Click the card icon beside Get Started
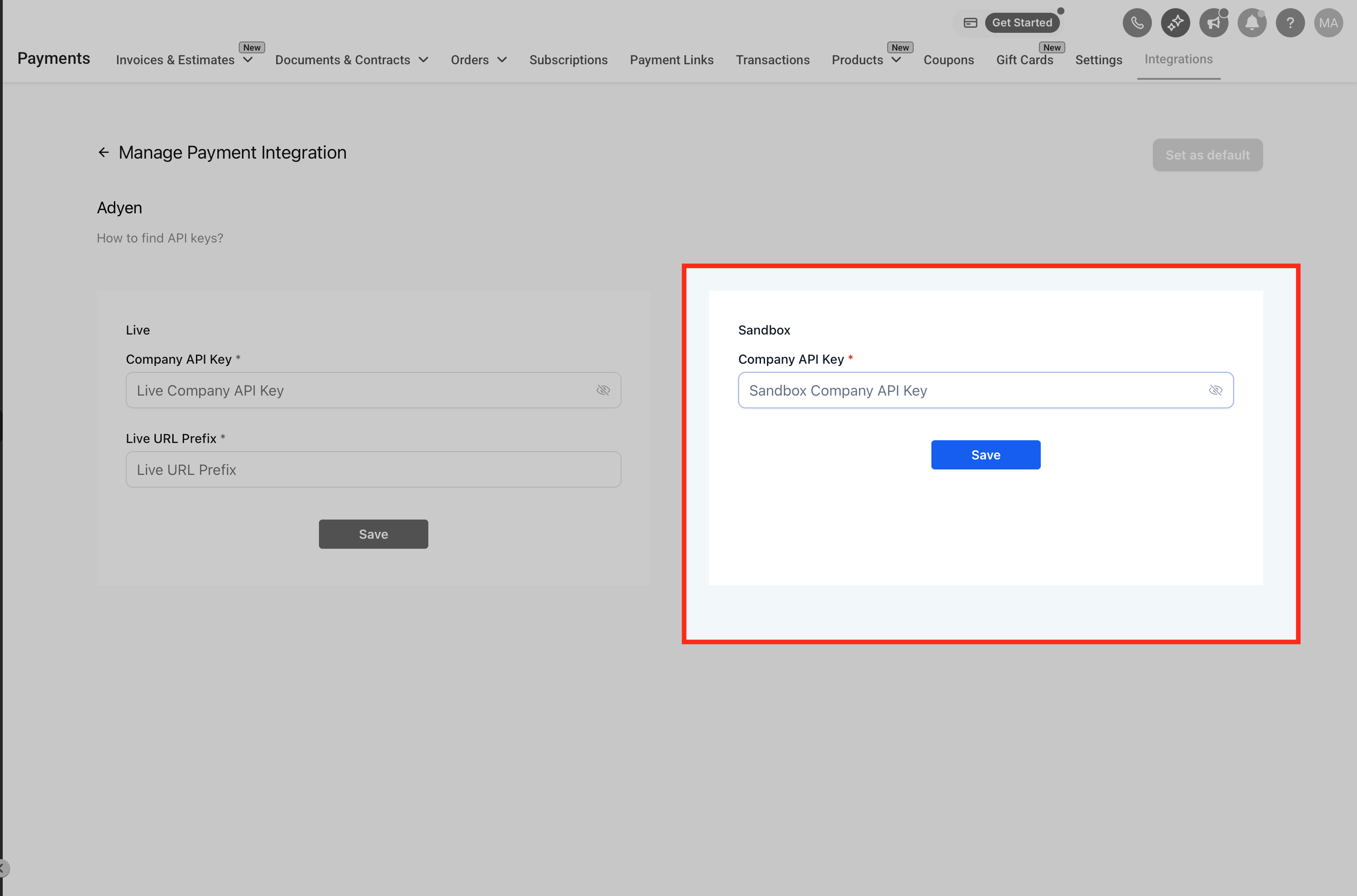This screenshot has width=1357, height=896. click(970, 23)
